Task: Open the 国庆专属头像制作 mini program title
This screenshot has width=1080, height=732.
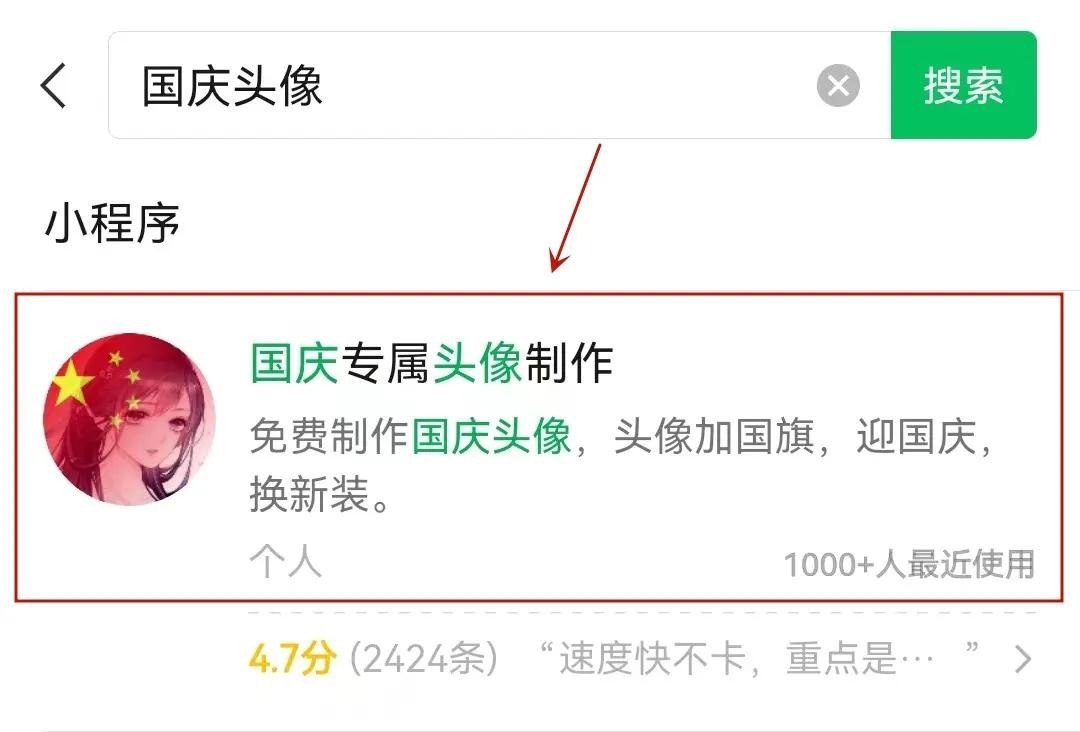Action: pyautogui.click(x=431, y=363)
